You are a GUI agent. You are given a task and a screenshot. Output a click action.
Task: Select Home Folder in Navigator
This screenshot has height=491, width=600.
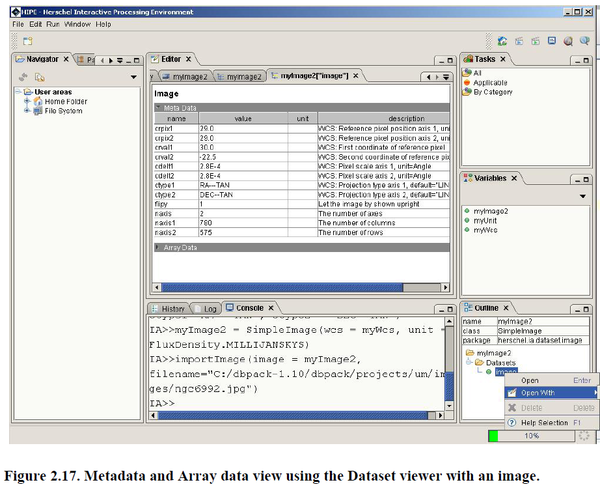pyautogui.click(x=65, y=101)
